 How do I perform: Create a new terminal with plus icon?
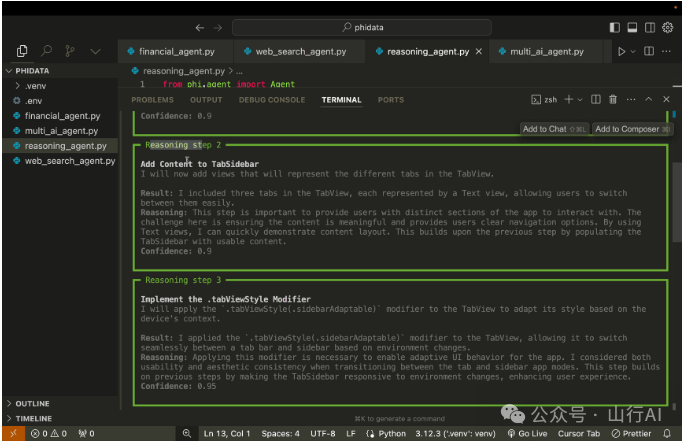pos(568,100)
